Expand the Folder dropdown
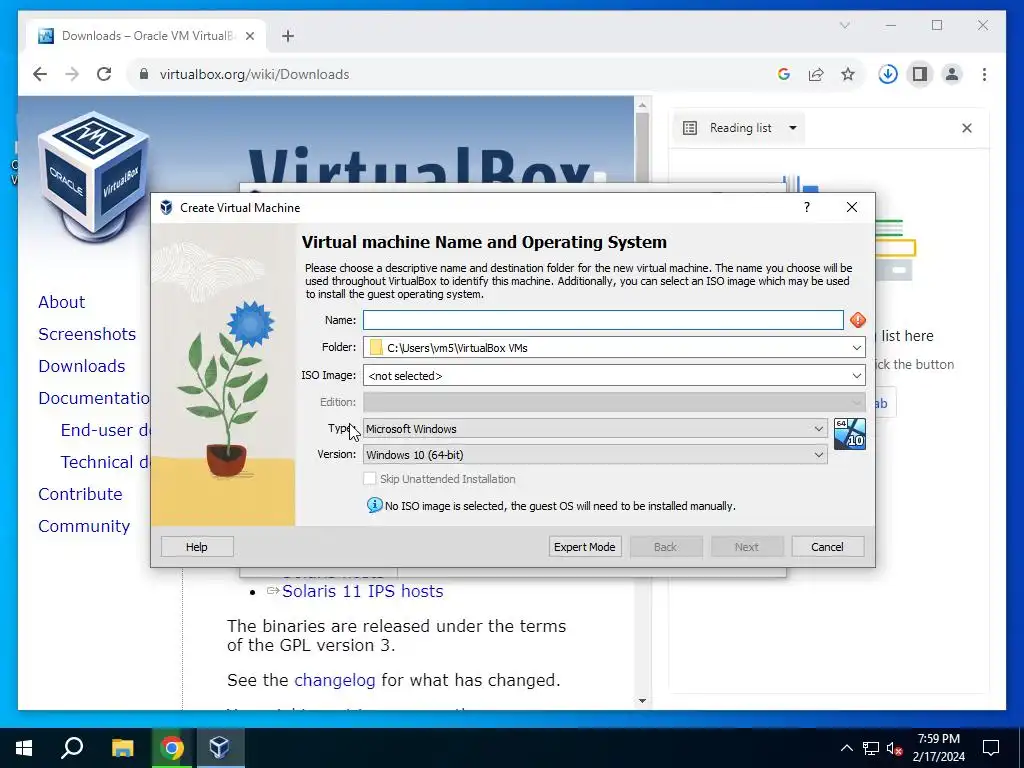The height and width of the screenshot is (768, 1024). click(856, 347)
